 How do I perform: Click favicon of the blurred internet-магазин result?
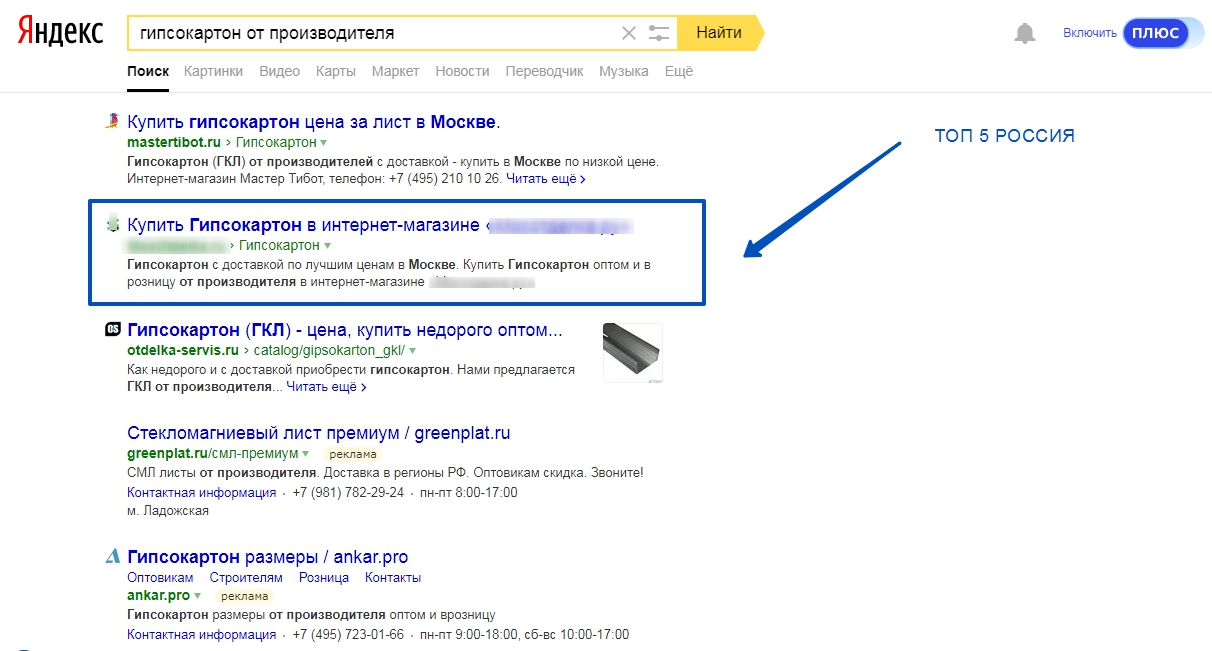point(113,225)
